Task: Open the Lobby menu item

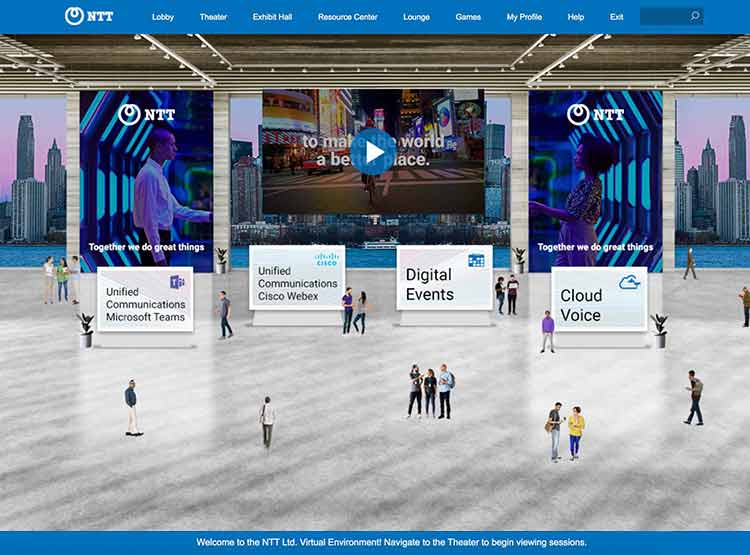Action: click(x=163, y=17)
